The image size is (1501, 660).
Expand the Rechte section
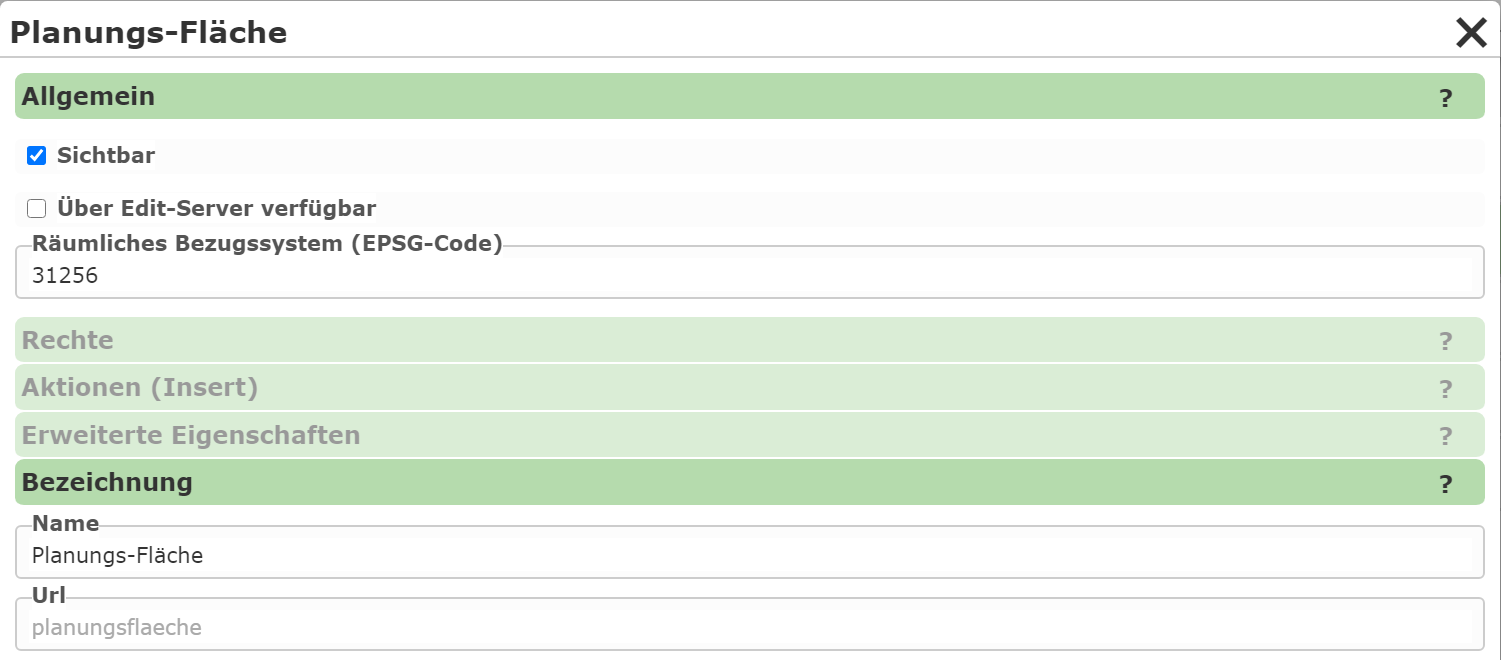[x=750, y=340]
